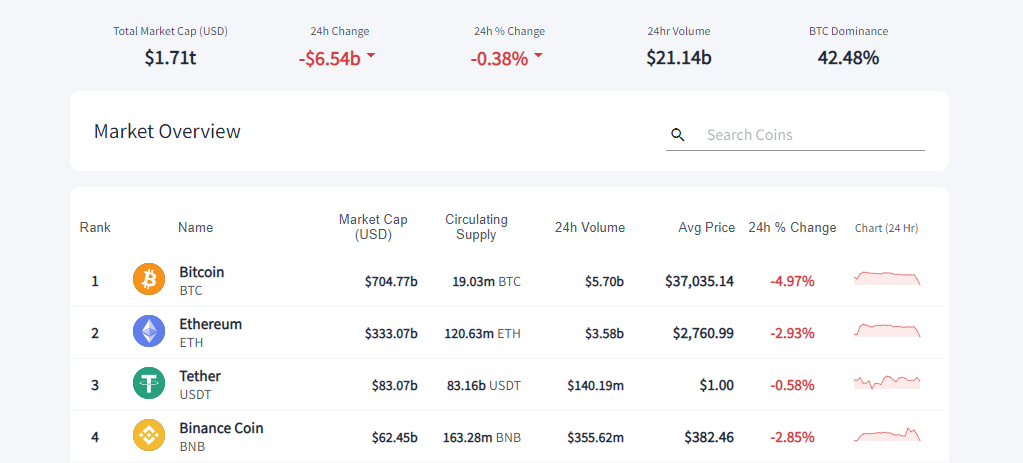
Task: Click Binance supply 163.28m BNB
Action: [482, 438]
